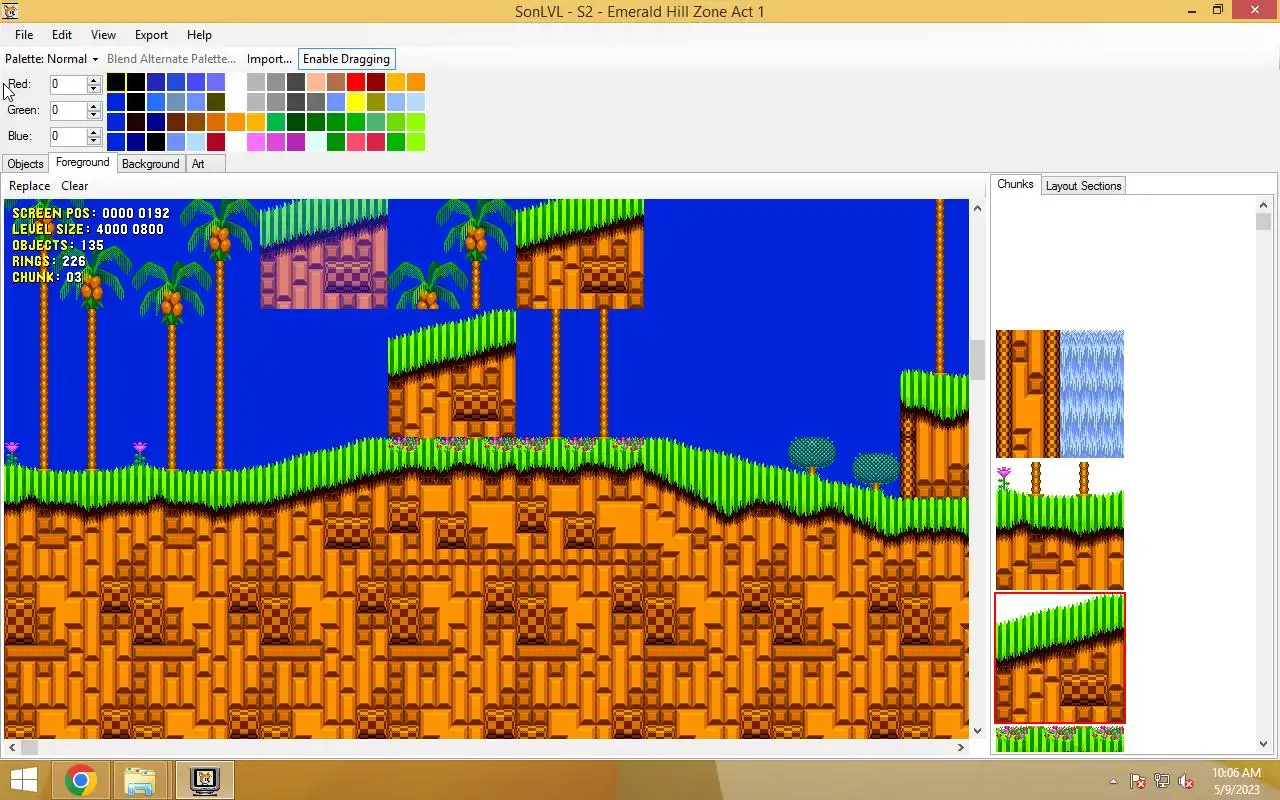Decrease the Red value with down arrow
The width and height of the screenshot is (1280, 800).
[94, 89]
